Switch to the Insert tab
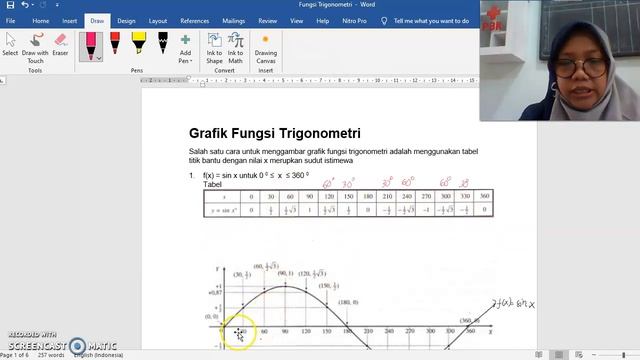This screenshot has height=360, width=640. (x=69, y=21)
